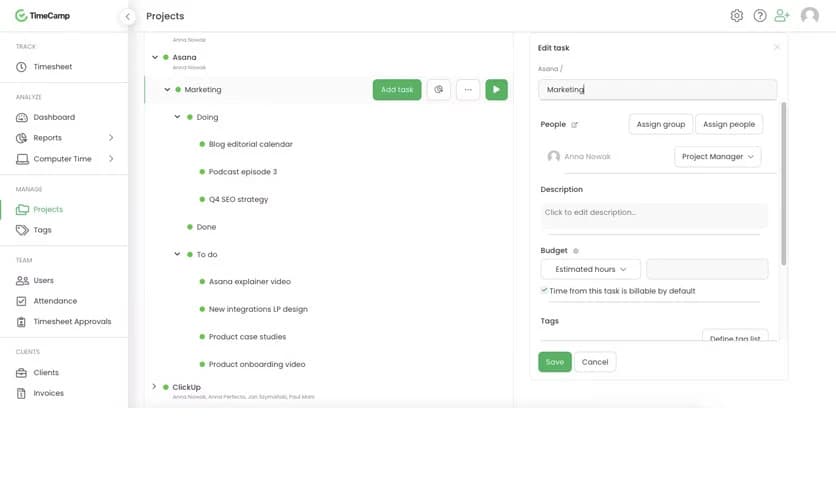Click the Assign people button
This screenshot has width=836, height=484.
coord(729,124)
